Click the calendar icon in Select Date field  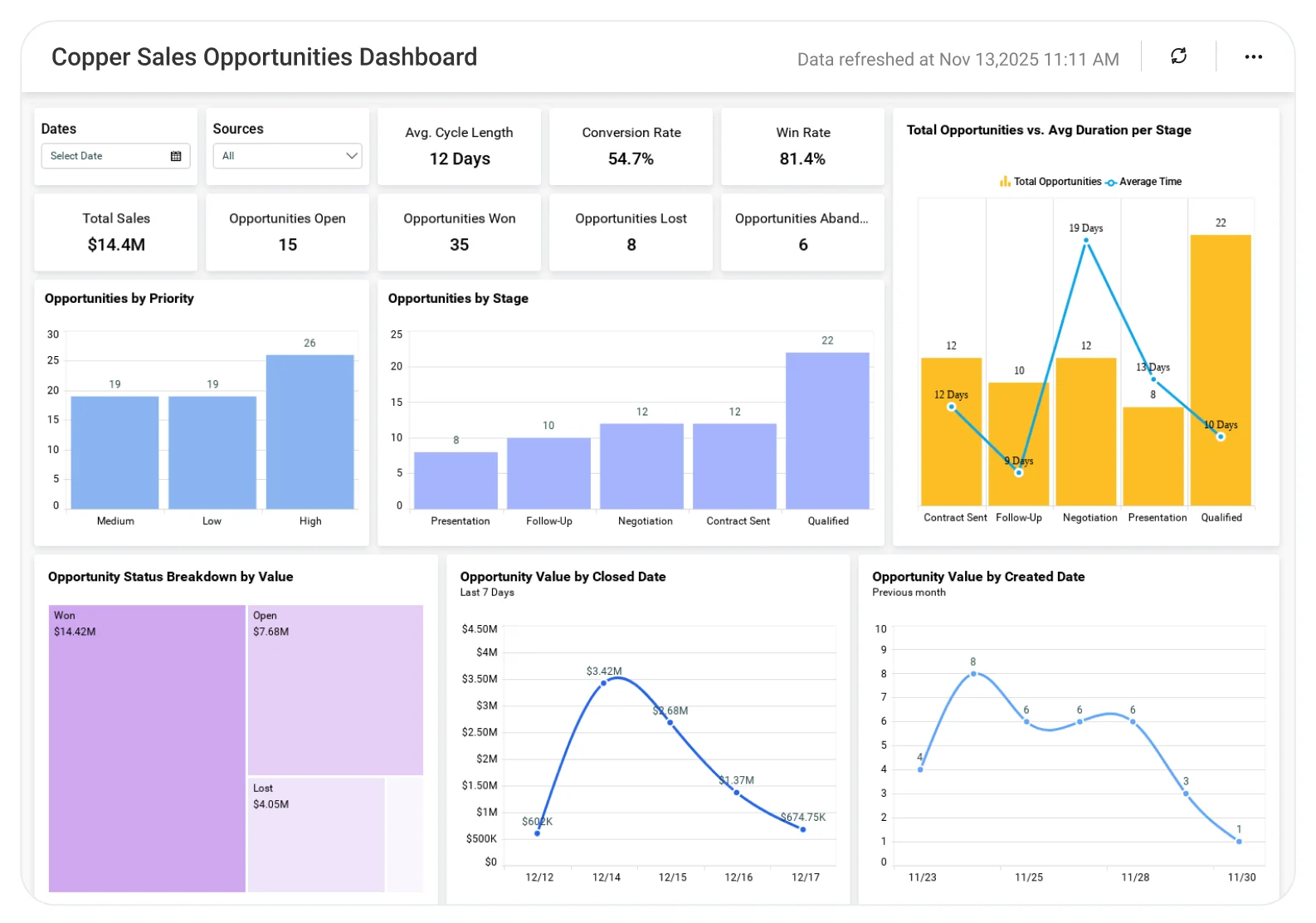(x=176, y=156)
